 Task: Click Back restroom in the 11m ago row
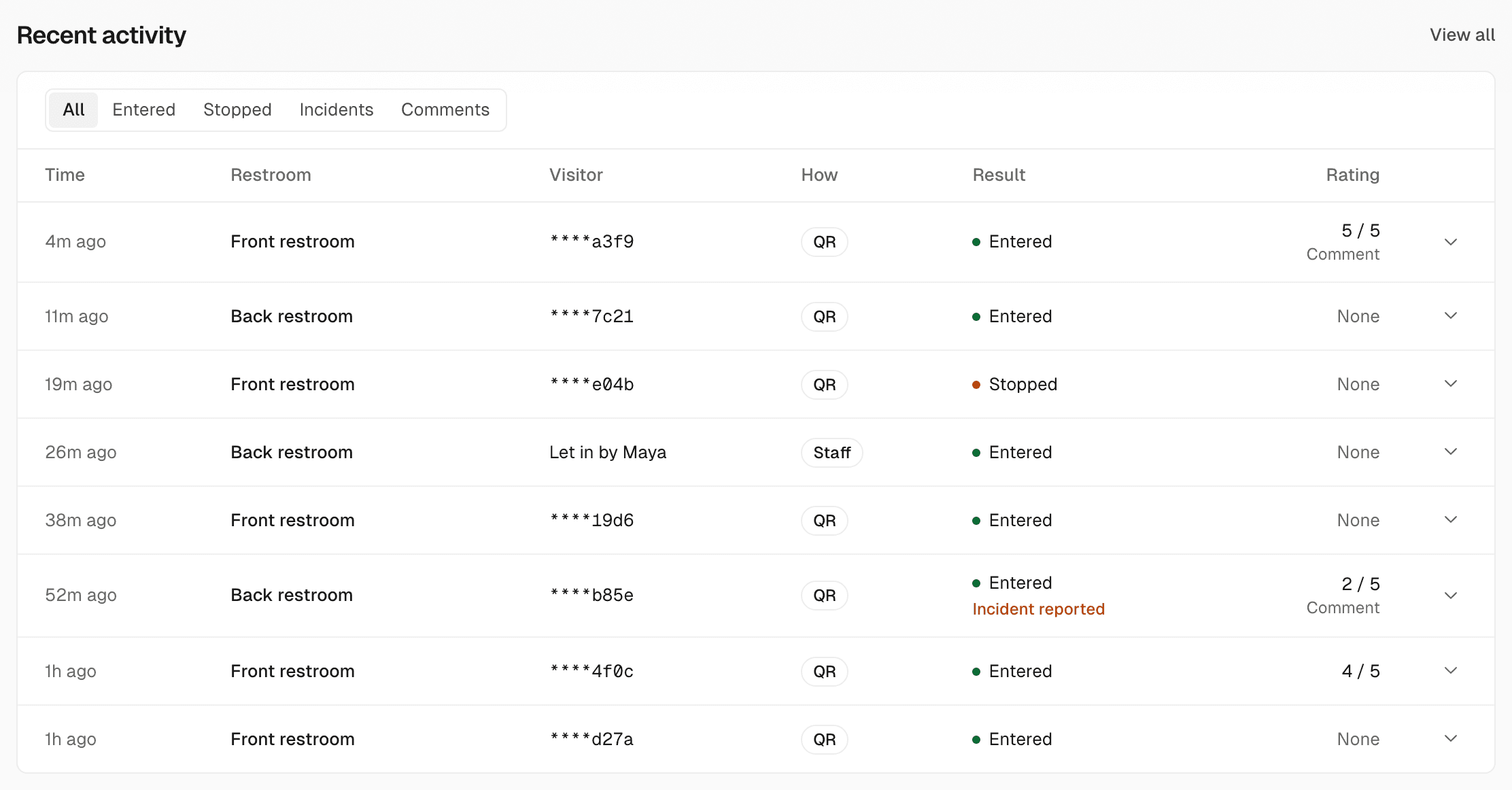tap(292, 316)
